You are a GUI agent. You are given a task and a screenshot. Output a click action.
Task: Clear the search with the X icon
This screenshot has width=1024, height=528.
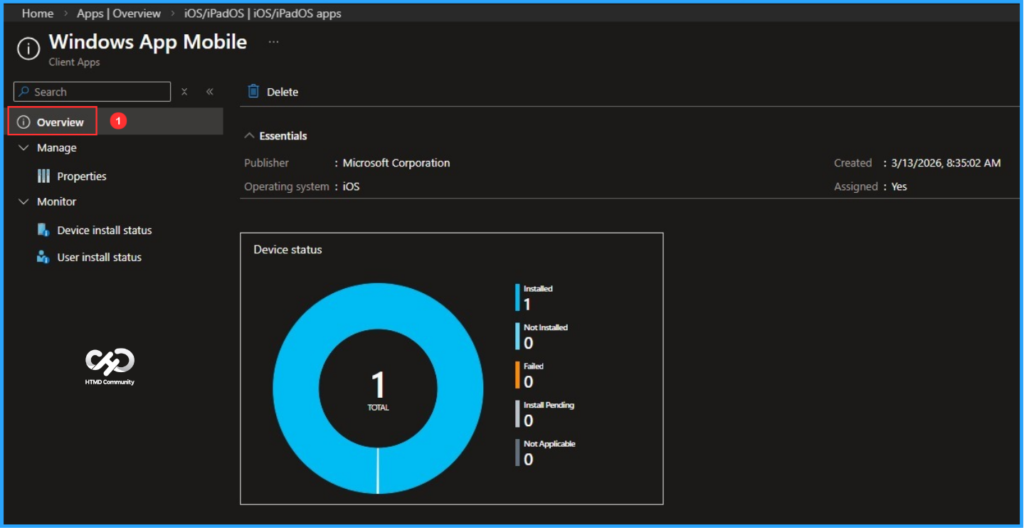[184, 91]
